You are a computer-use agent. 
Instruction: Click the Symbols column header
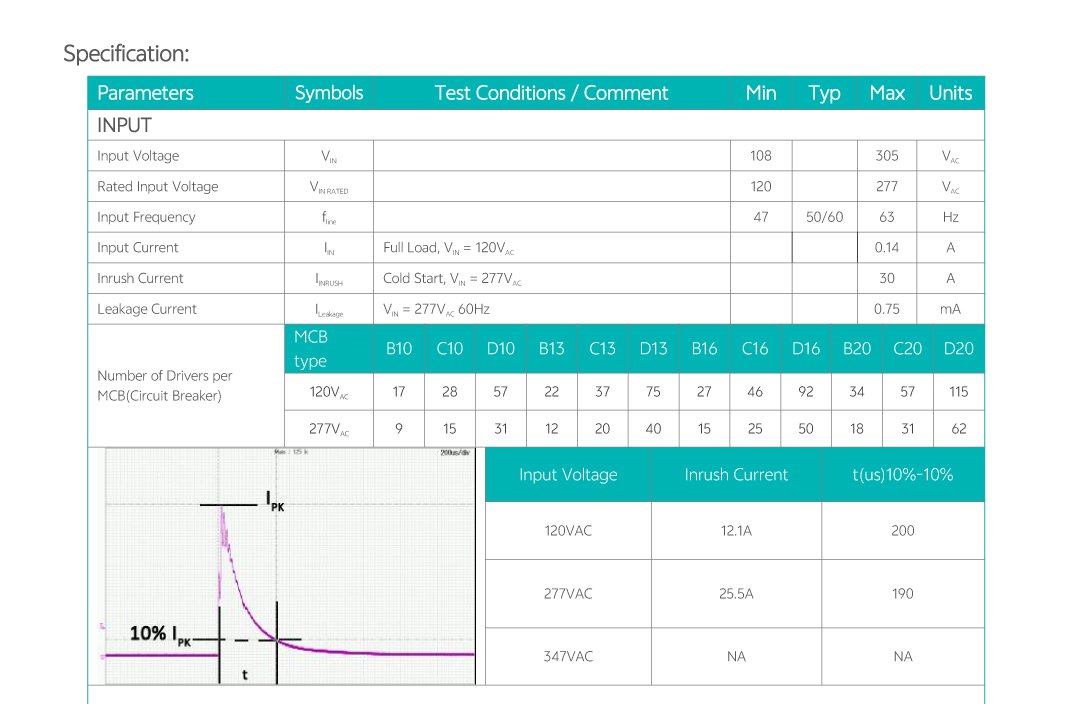point(329,93)
